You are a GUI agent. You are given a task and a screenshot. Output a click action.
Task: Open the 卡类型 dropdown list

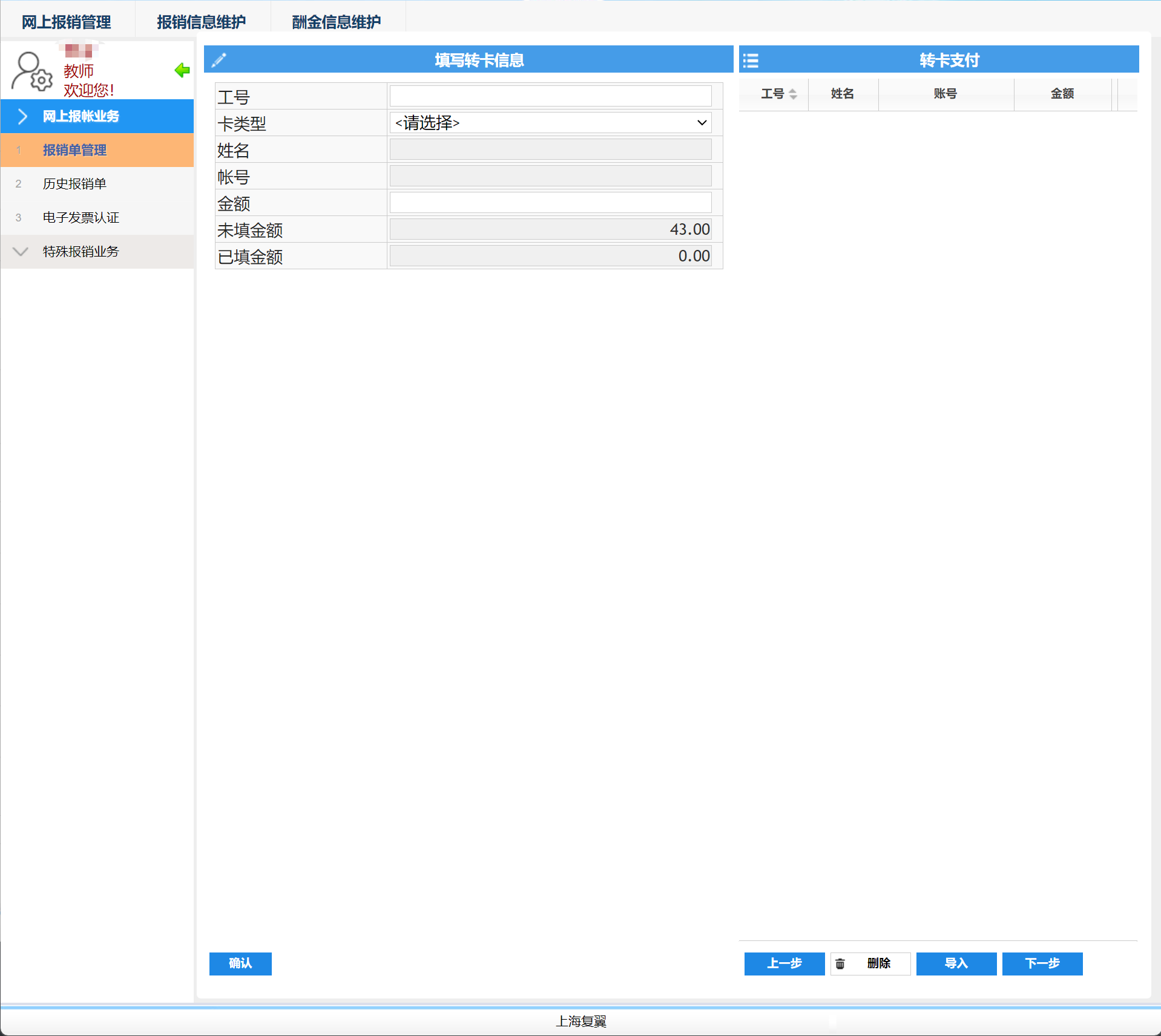pyautogui.click(x=550, y=123)
